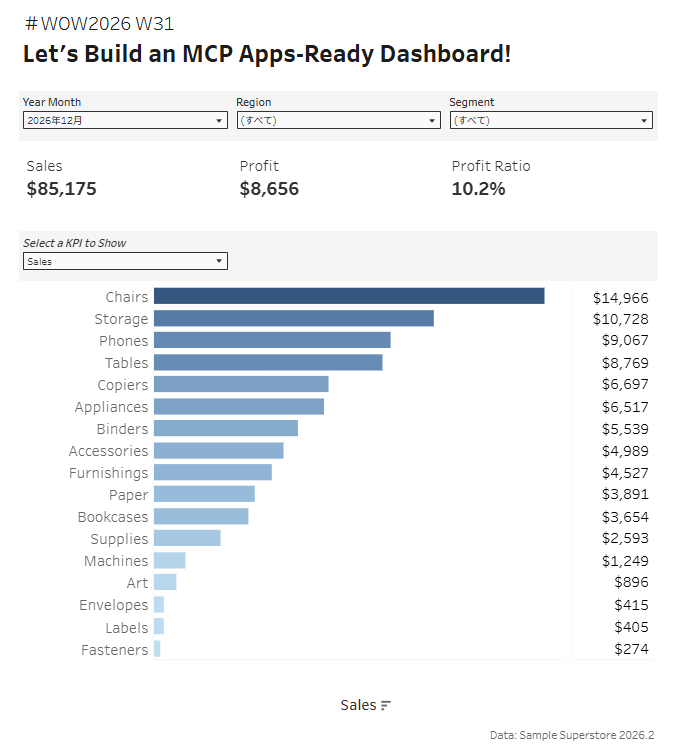Select the Chairs bar in the chart
Screen dimensions: 675x755
[x=349, y=296]
